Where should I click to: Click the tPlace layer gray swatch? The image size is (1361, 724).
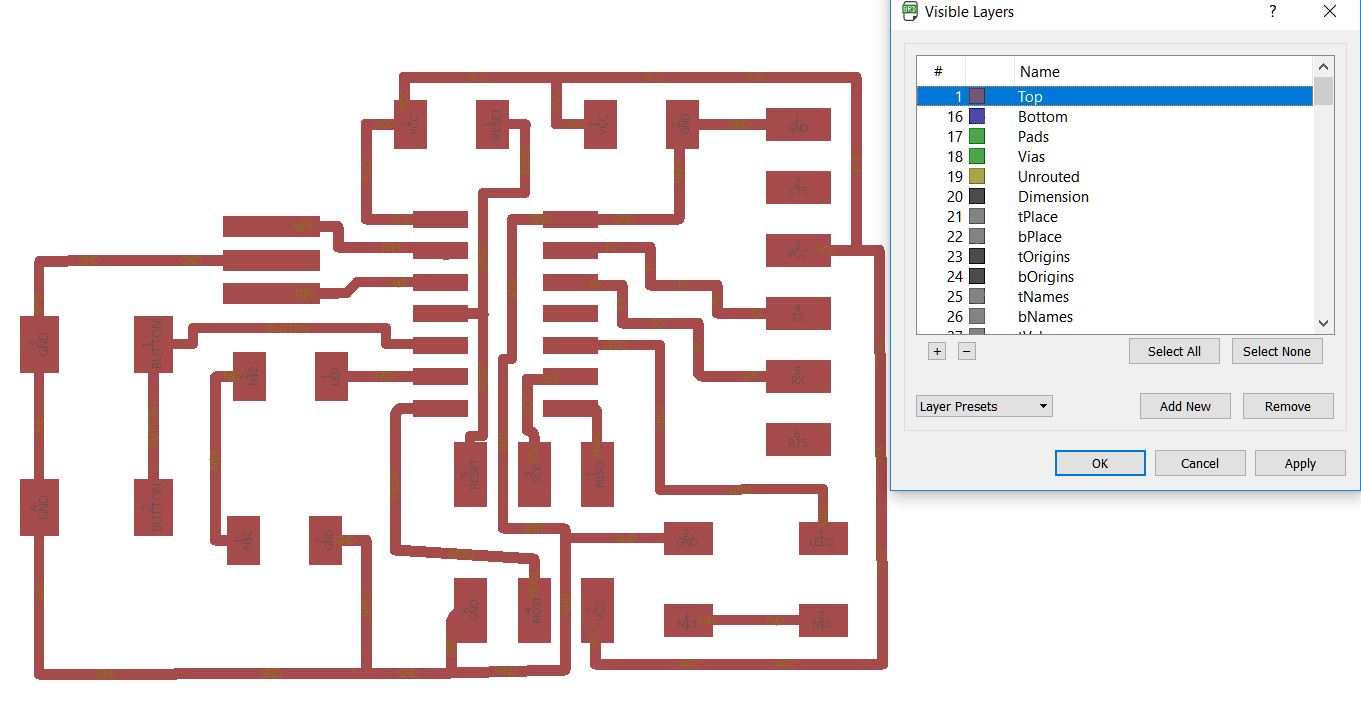click(x=977, y=216)
